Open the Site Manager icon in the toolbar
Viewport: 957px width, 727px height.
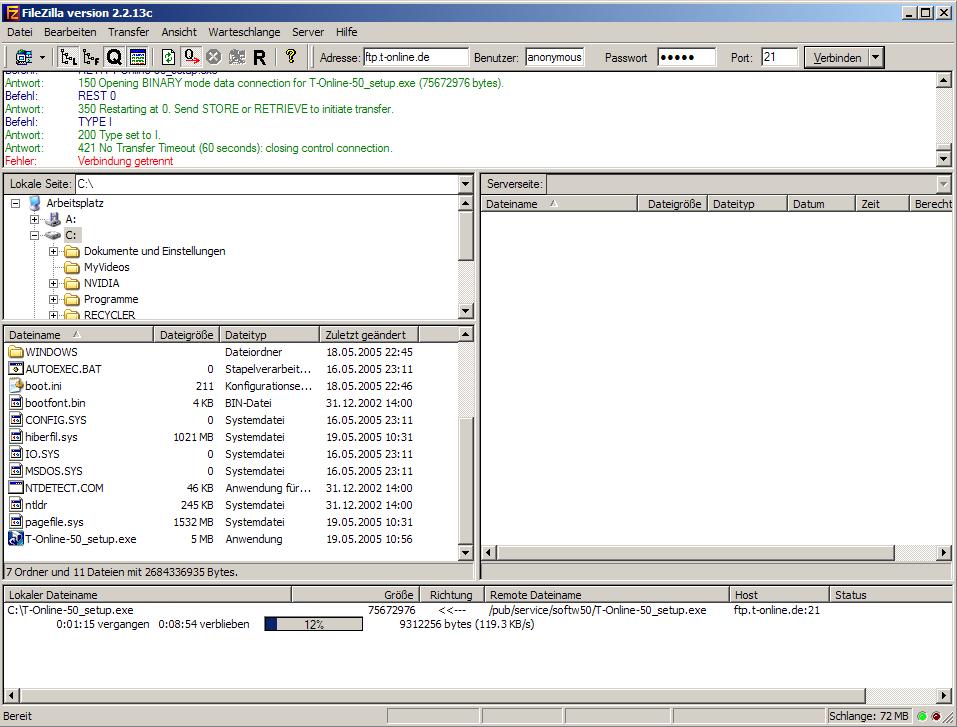coord(24,57)
